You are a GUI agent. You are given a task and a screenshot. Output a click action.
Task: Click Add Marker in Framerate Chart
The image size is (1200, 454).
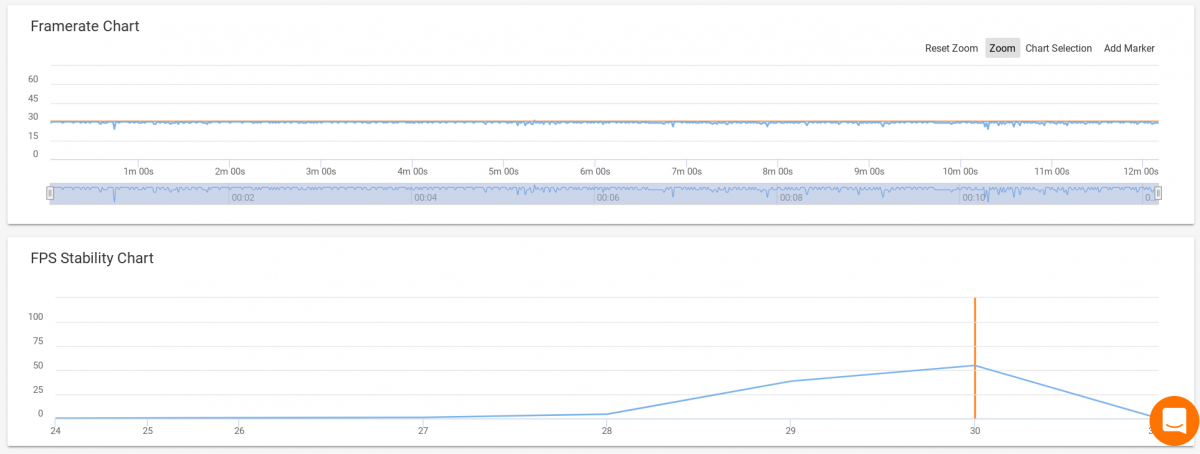pos(1129,48)
